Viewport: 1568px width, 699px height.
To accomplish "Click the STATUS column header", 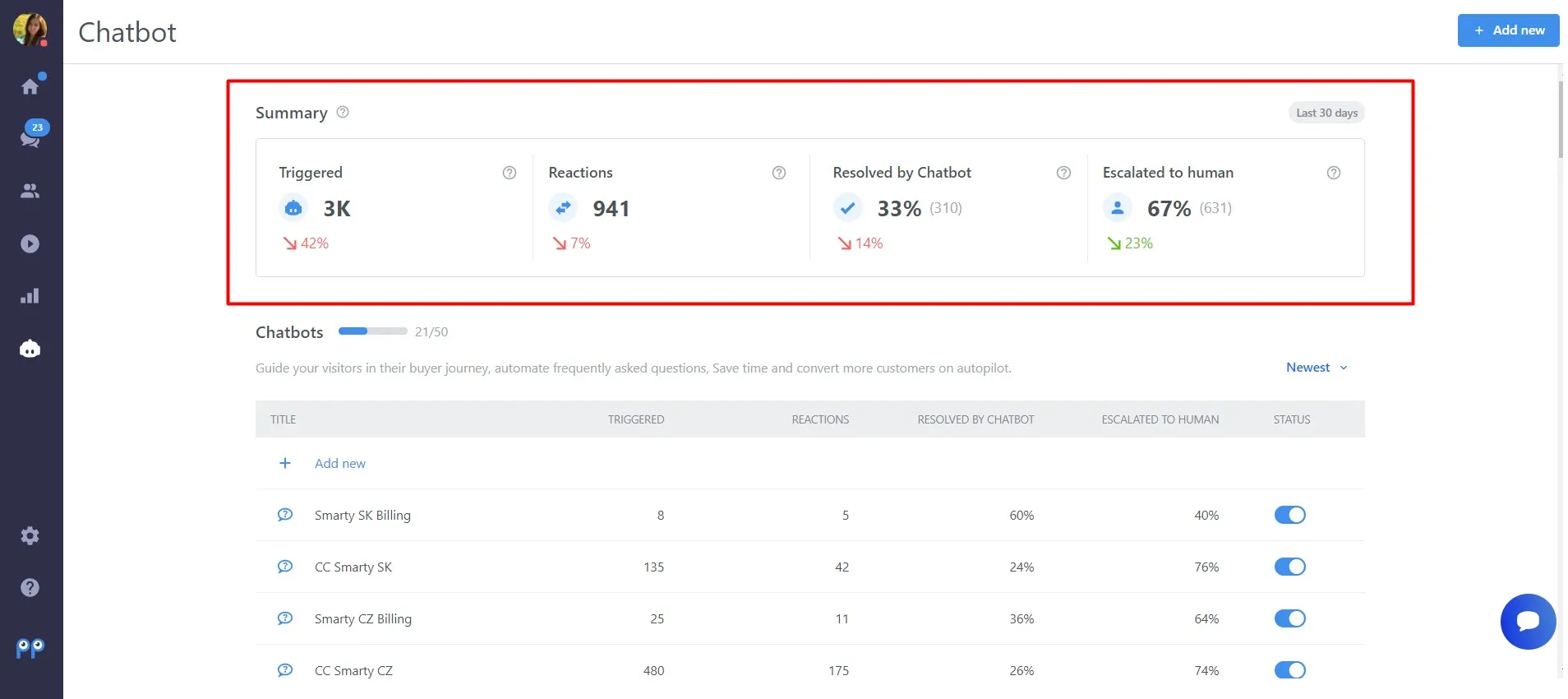I will (x=1292, y=419).
